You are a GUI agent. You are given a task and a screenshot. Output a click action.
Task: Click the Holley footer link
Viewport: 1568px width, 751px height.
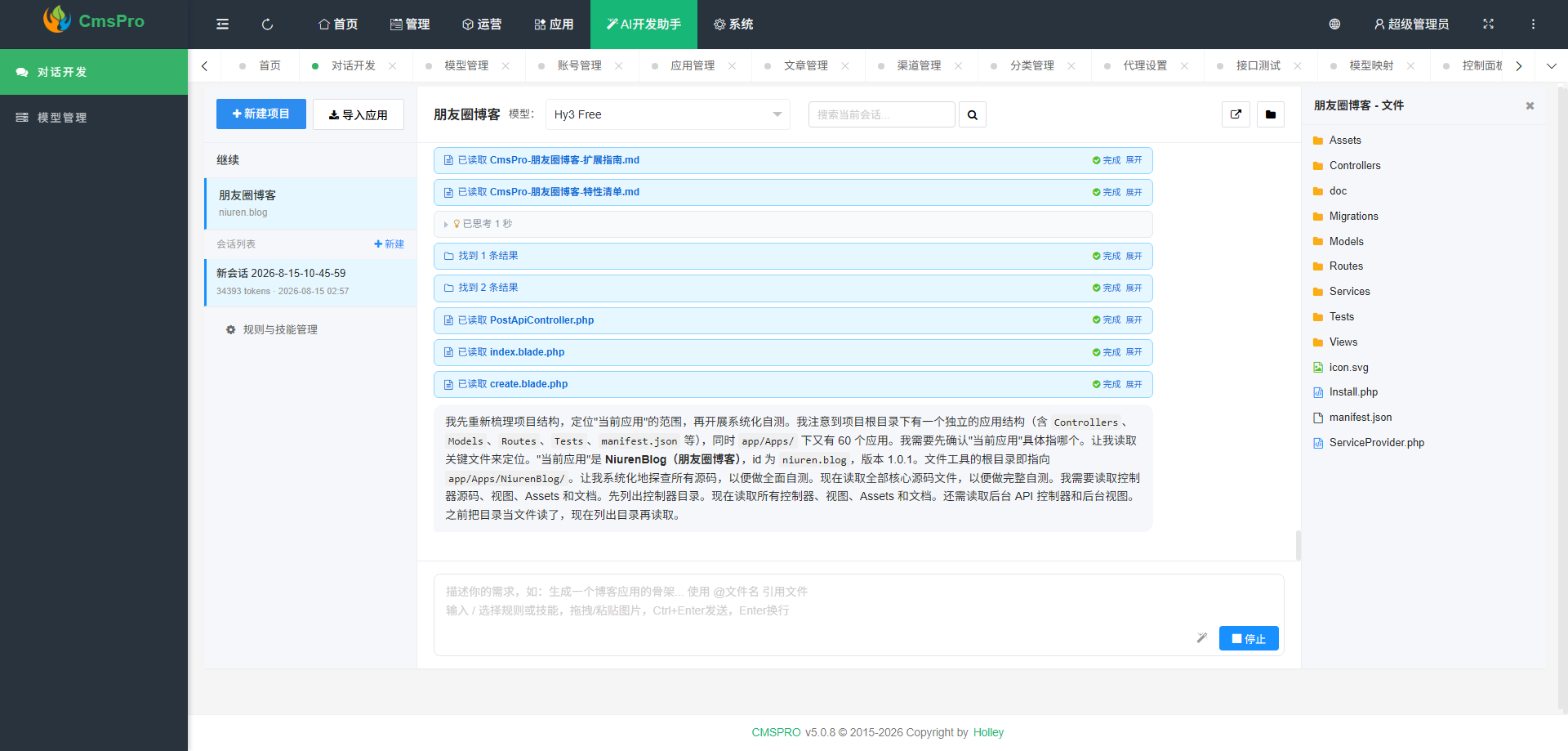point(988,732)
